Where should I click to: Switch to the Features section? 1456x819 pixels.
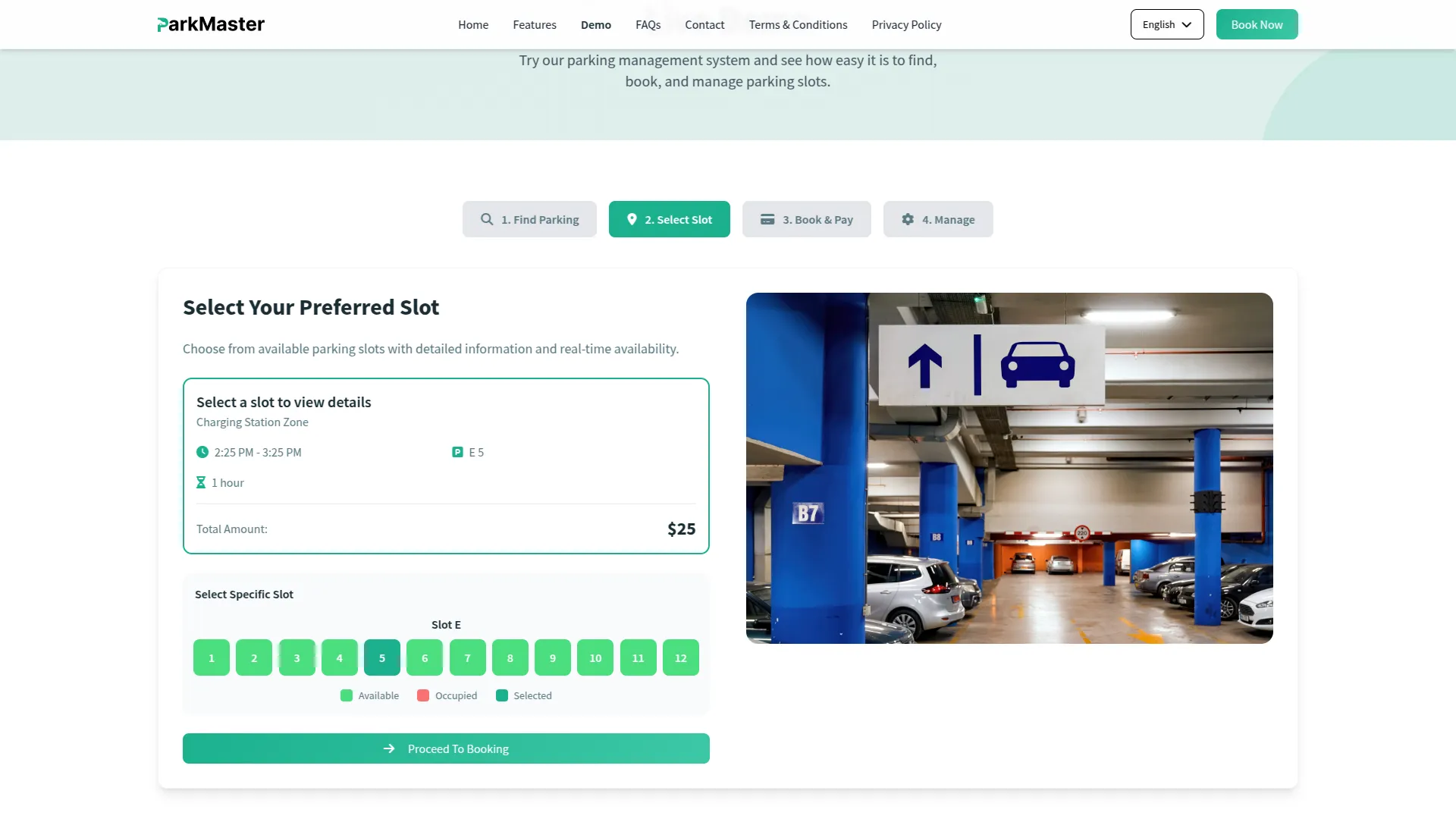(535, 24)
